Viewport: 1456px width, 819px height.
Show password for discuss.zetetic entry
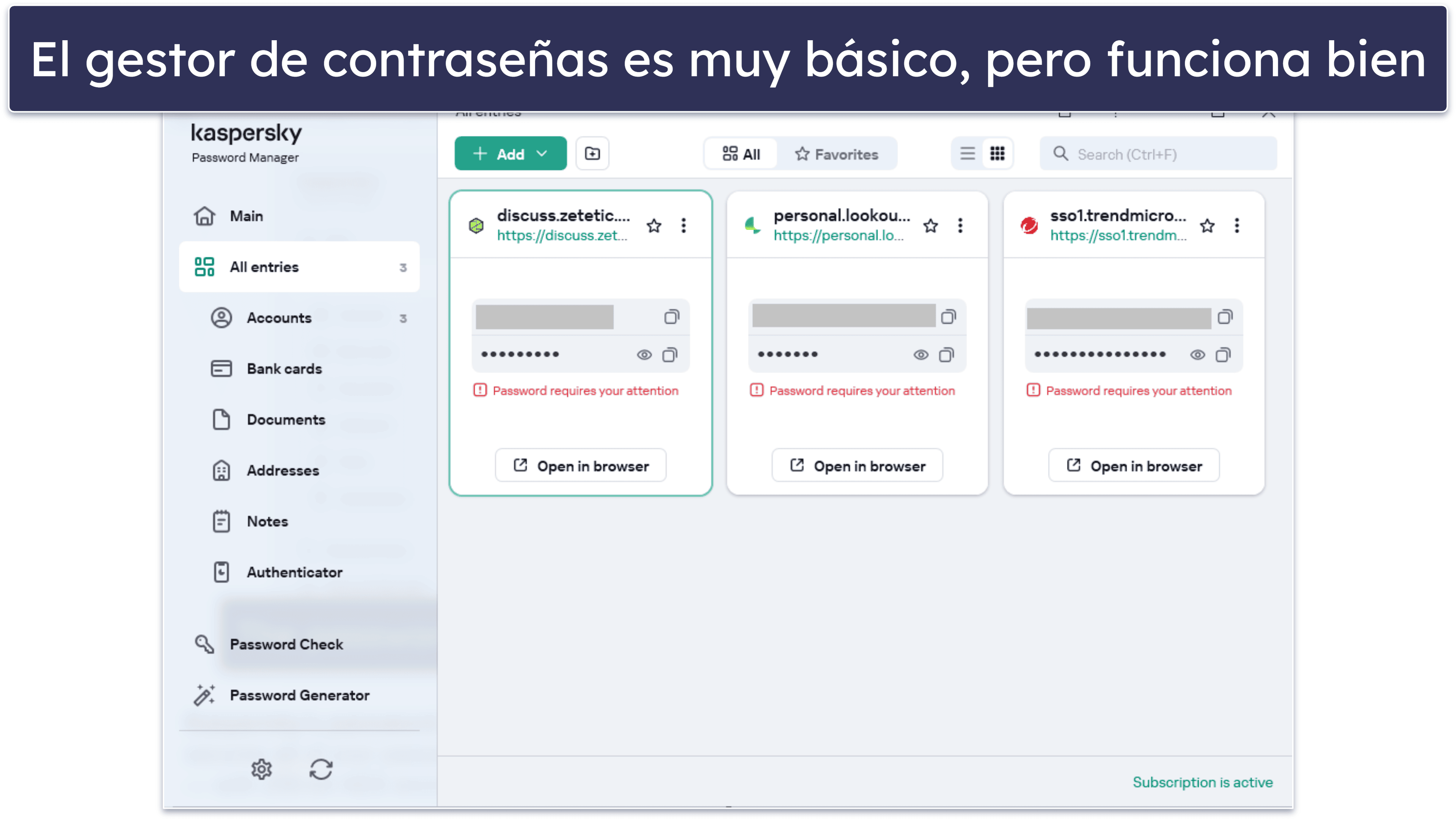644,355
